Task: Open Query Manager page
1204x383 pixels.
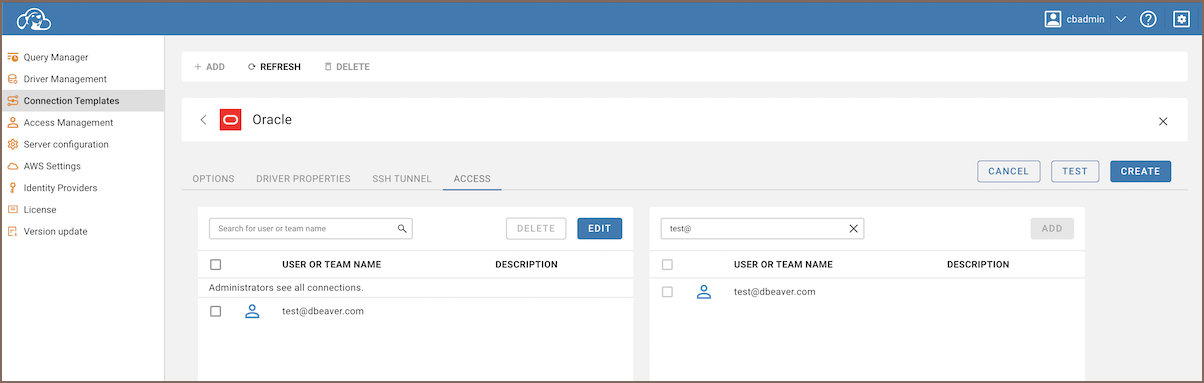Action: click(x=56, y=57)
